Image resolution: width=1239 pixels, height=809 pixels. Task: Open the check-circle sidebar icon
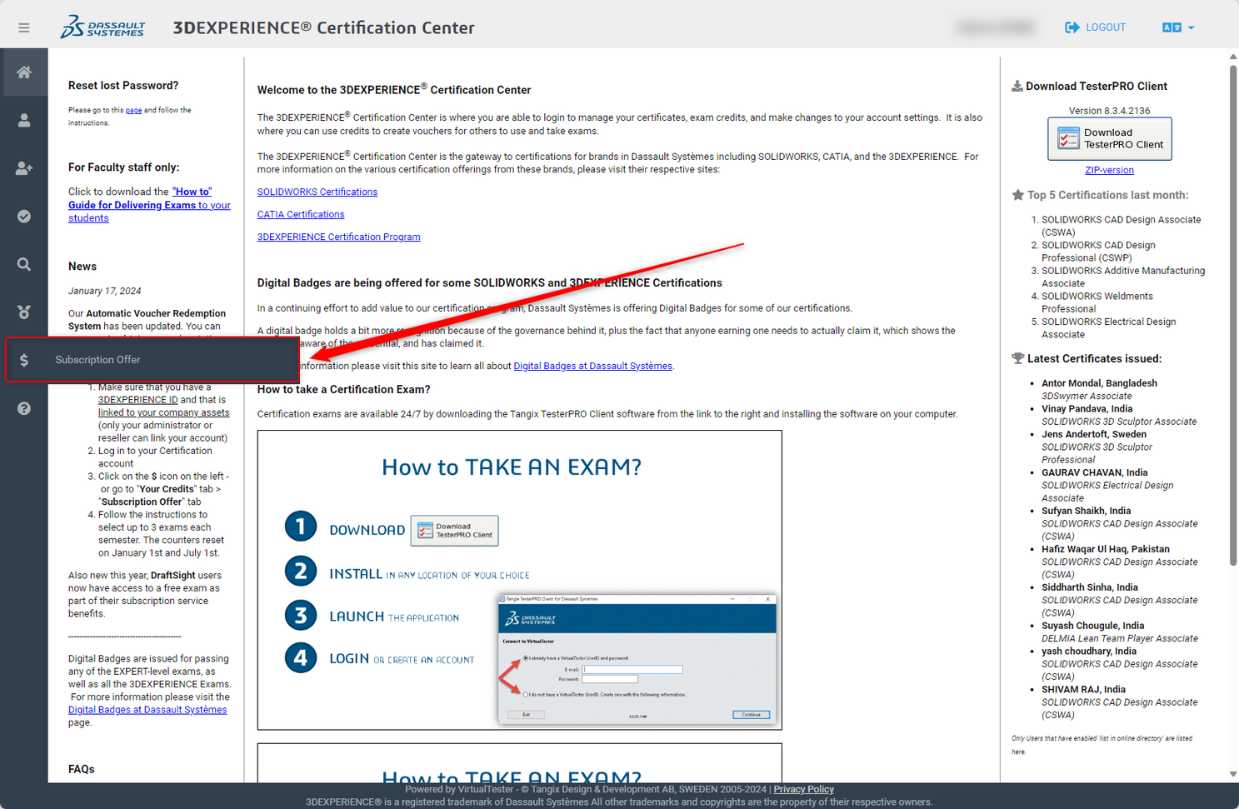[x=24, y=216]
